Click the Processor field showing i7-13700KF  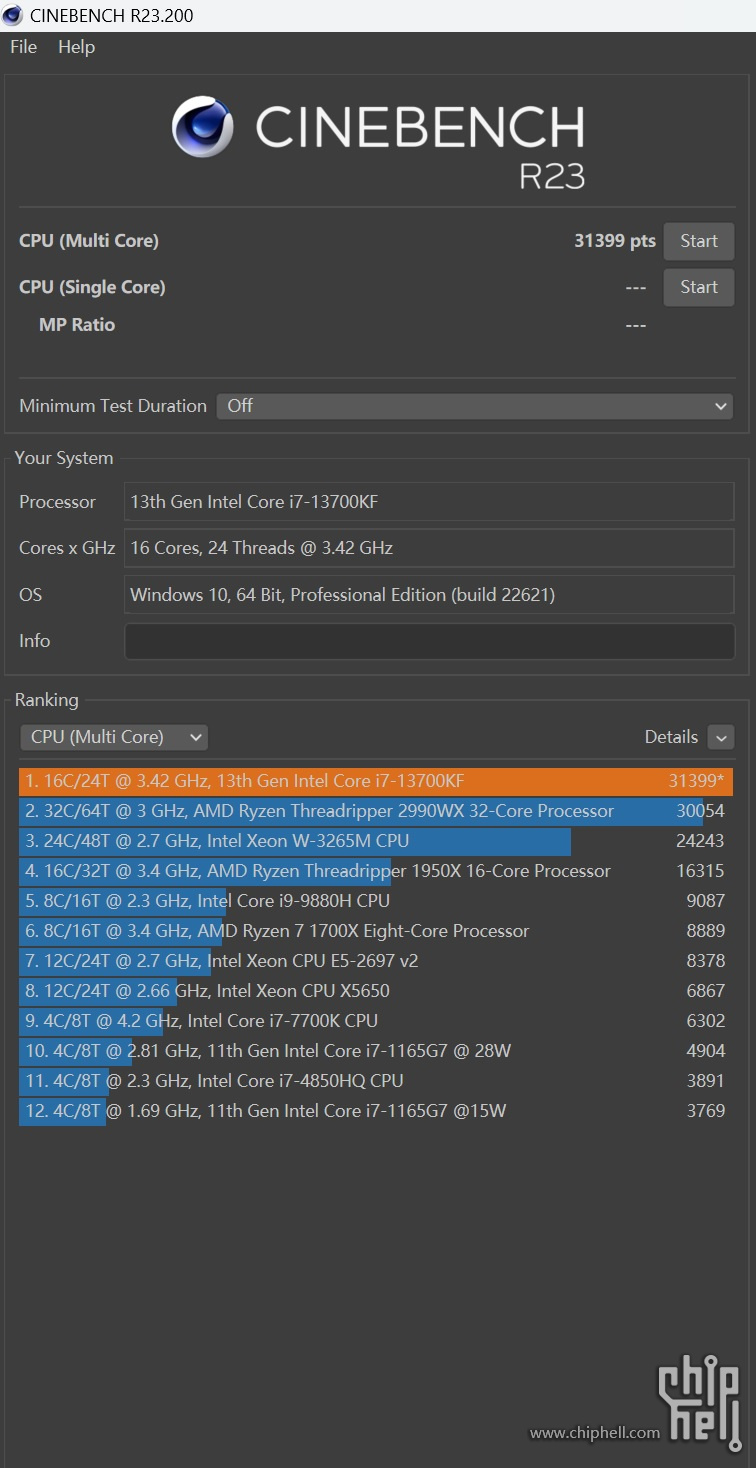(429, 502)
